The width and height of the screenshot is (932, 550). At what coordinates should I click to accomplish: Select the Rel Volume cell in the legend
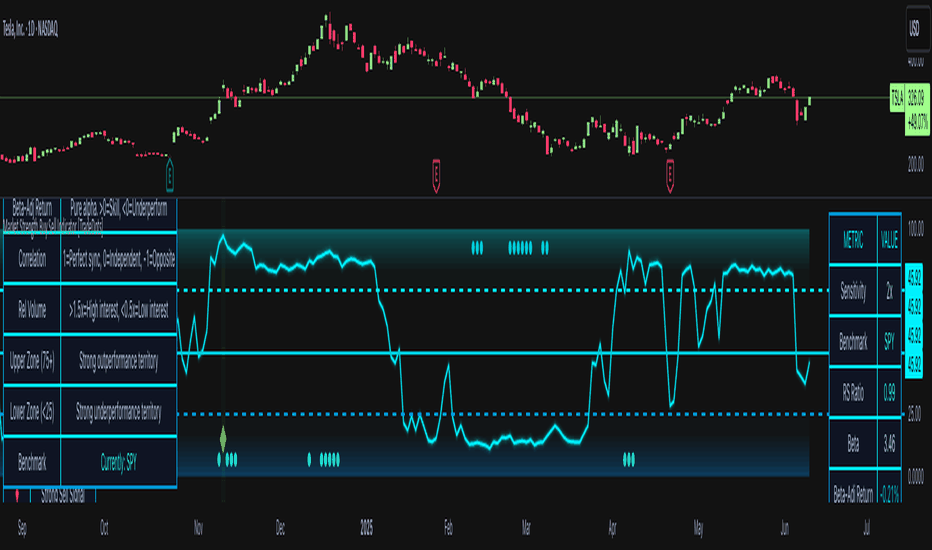pyautogui.click(x=32, y=309)
